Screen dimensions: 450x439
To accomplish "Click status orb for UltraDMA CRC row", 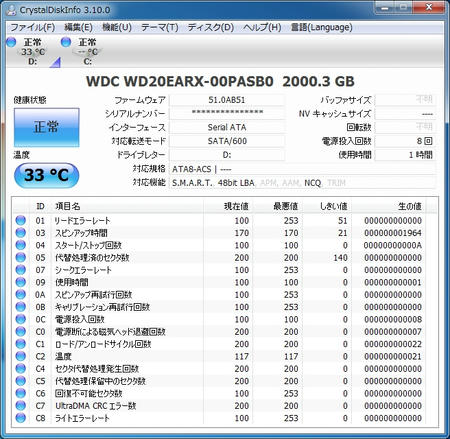I will coord(21,405).
